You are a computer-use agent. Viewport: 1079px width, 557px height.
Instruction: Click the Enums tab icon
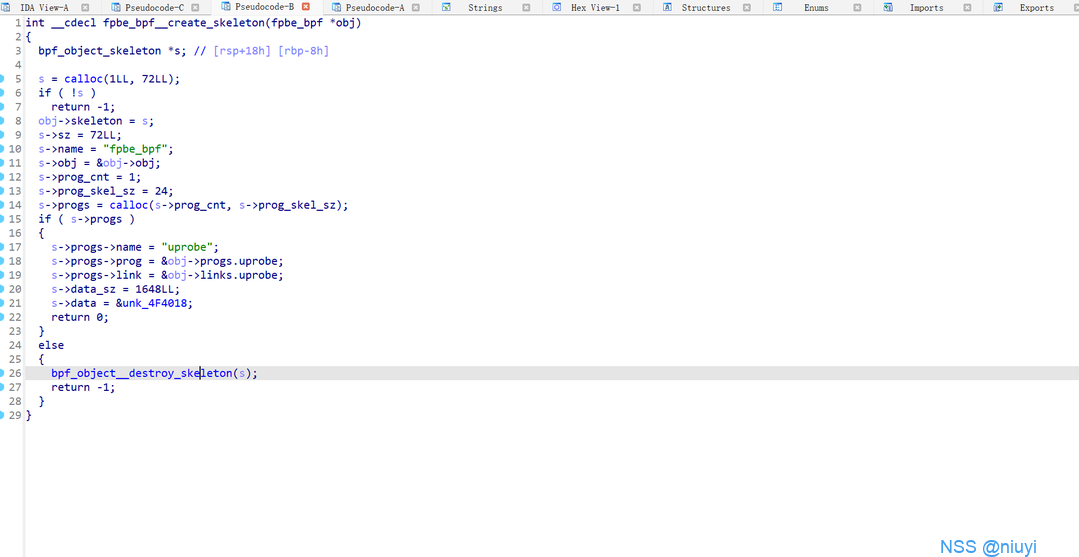[x=777, y=7]
